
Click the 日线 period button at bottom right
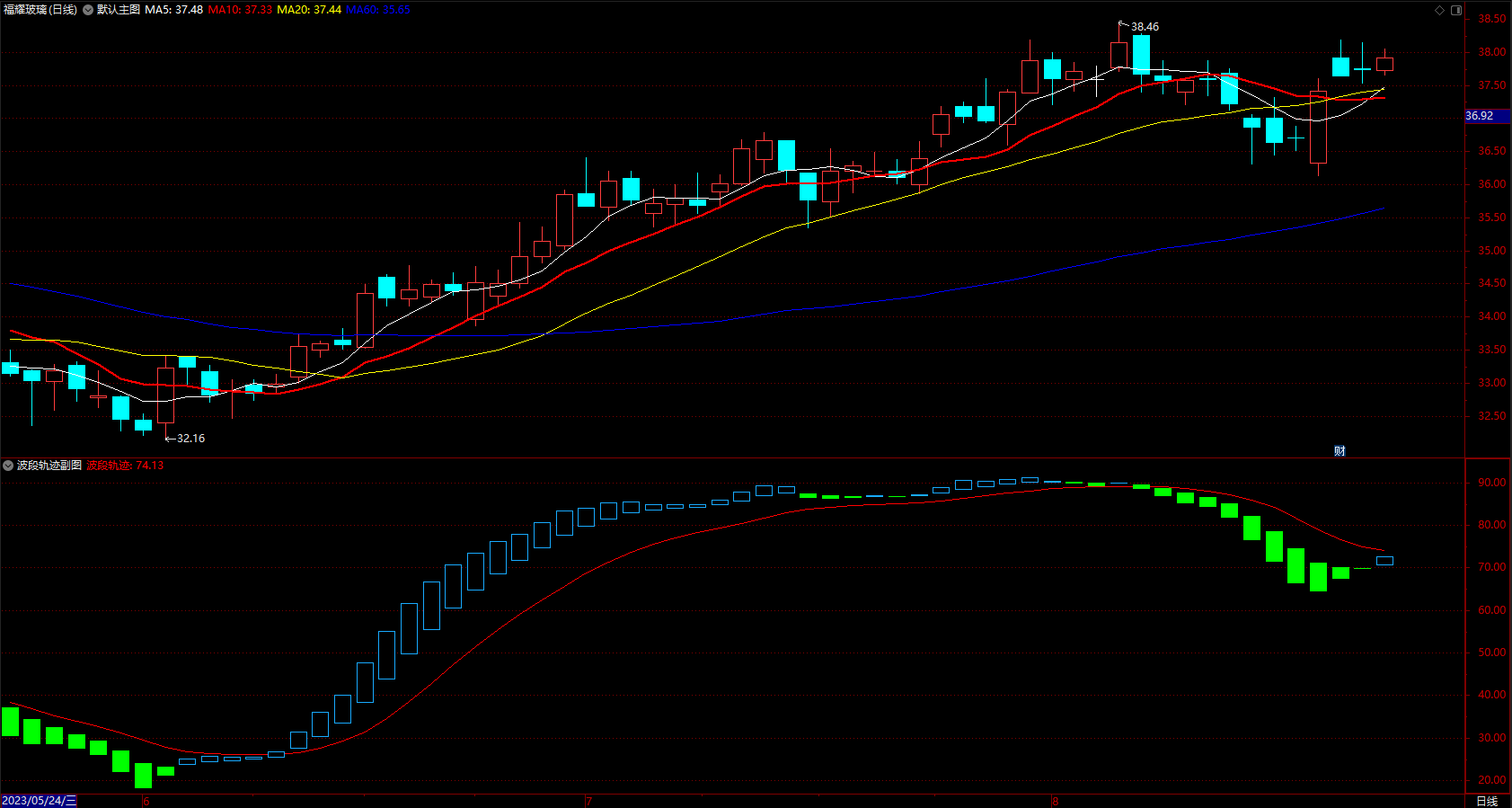pos(1487,801)
